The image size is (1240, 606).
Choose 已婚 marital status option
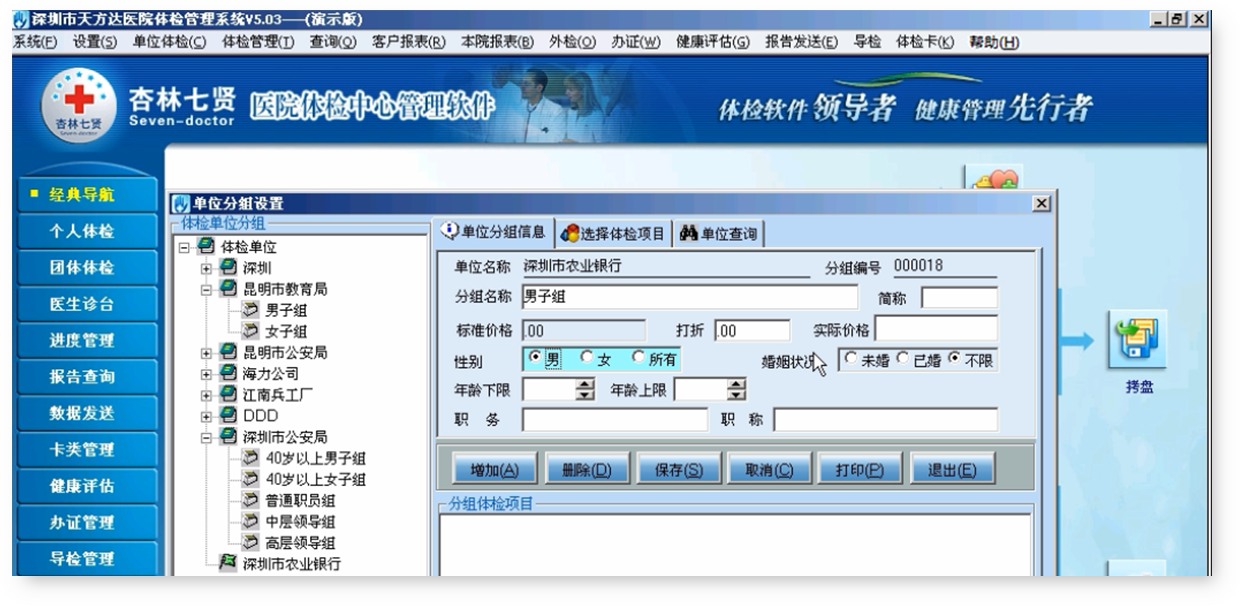[x=903, y=359]
